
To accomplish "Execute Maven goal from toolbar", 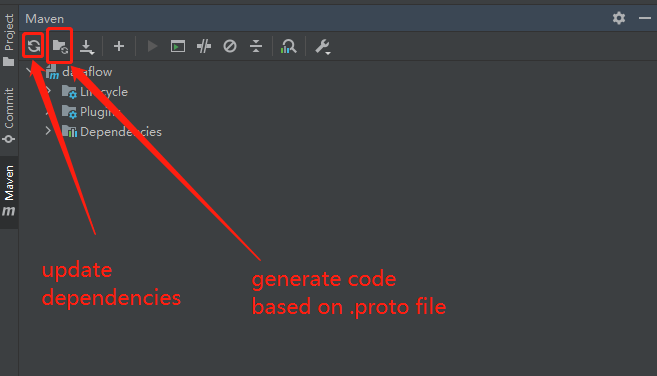I will 178,46.
